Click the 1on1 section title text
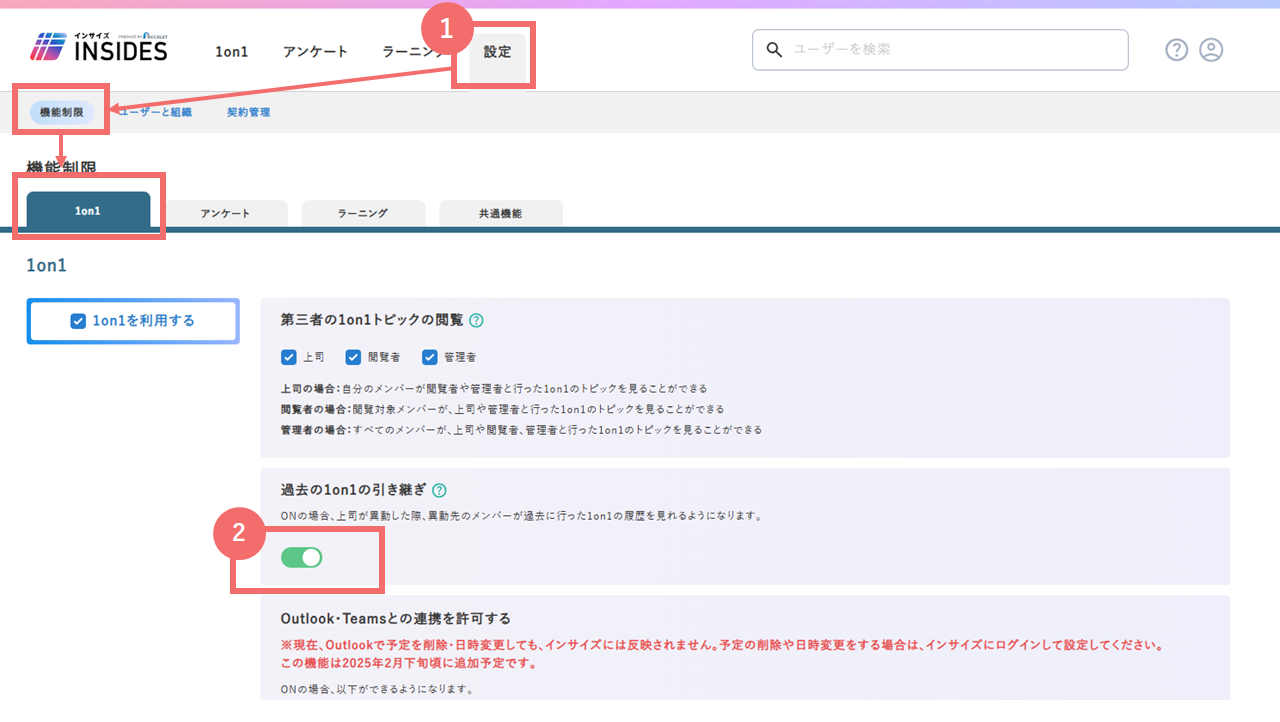 pyautogui.click(x=46, y=267)
